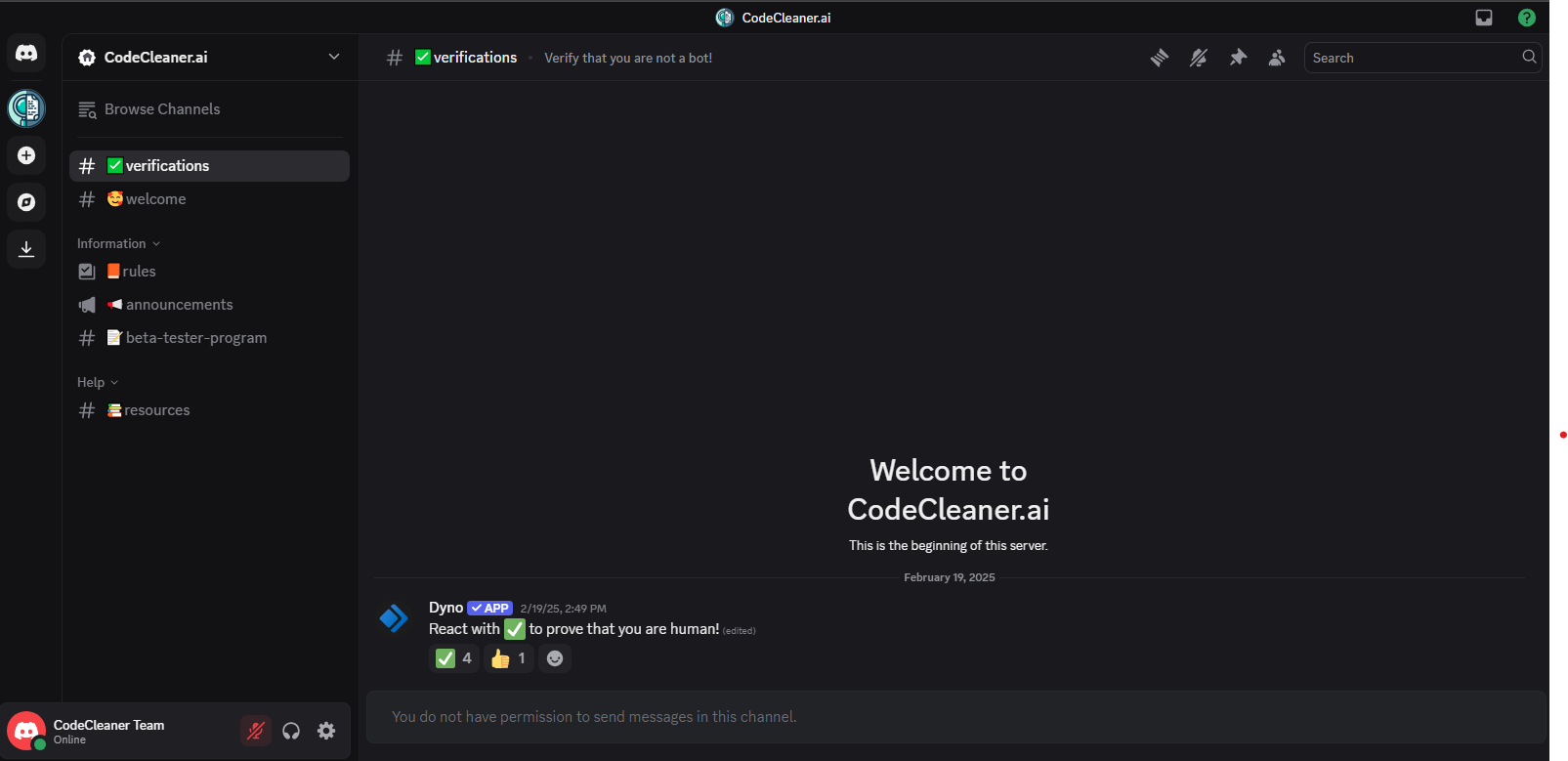Open the Threads icon in header
The width and height of the screenshot is (1568, 761).
pyautogui.click(x=1160, y=58)
